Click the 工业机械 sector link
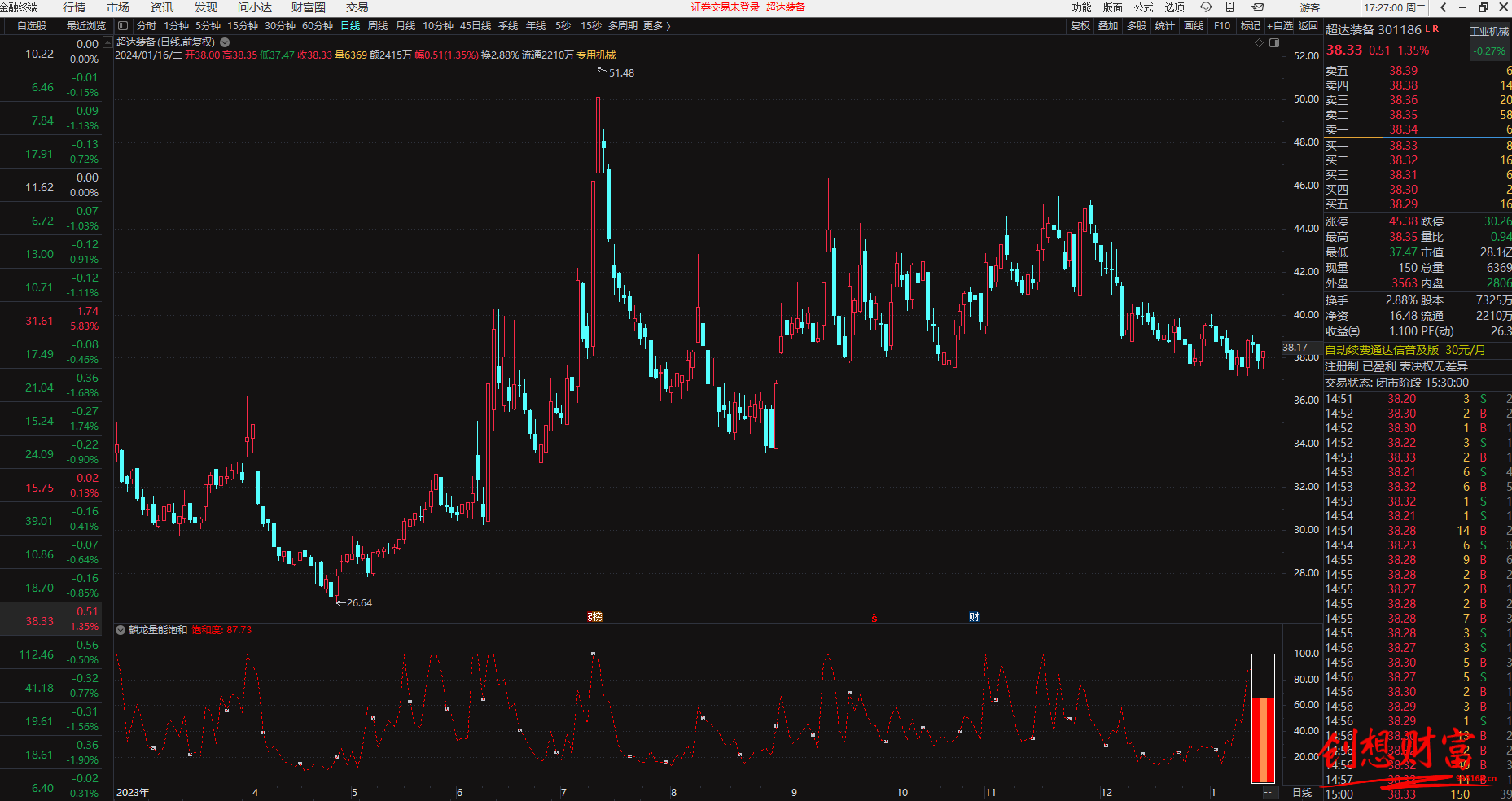 point(1489,32)
